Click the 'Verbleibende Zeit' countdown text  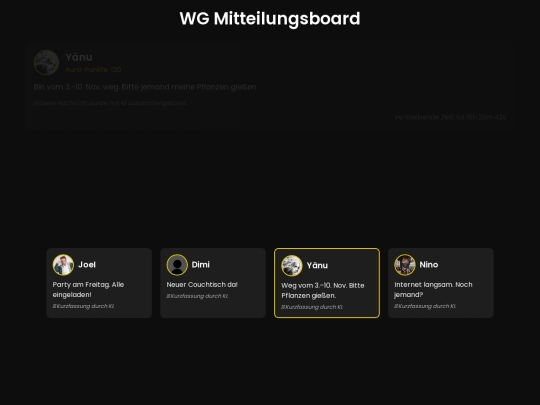(450, 117)
